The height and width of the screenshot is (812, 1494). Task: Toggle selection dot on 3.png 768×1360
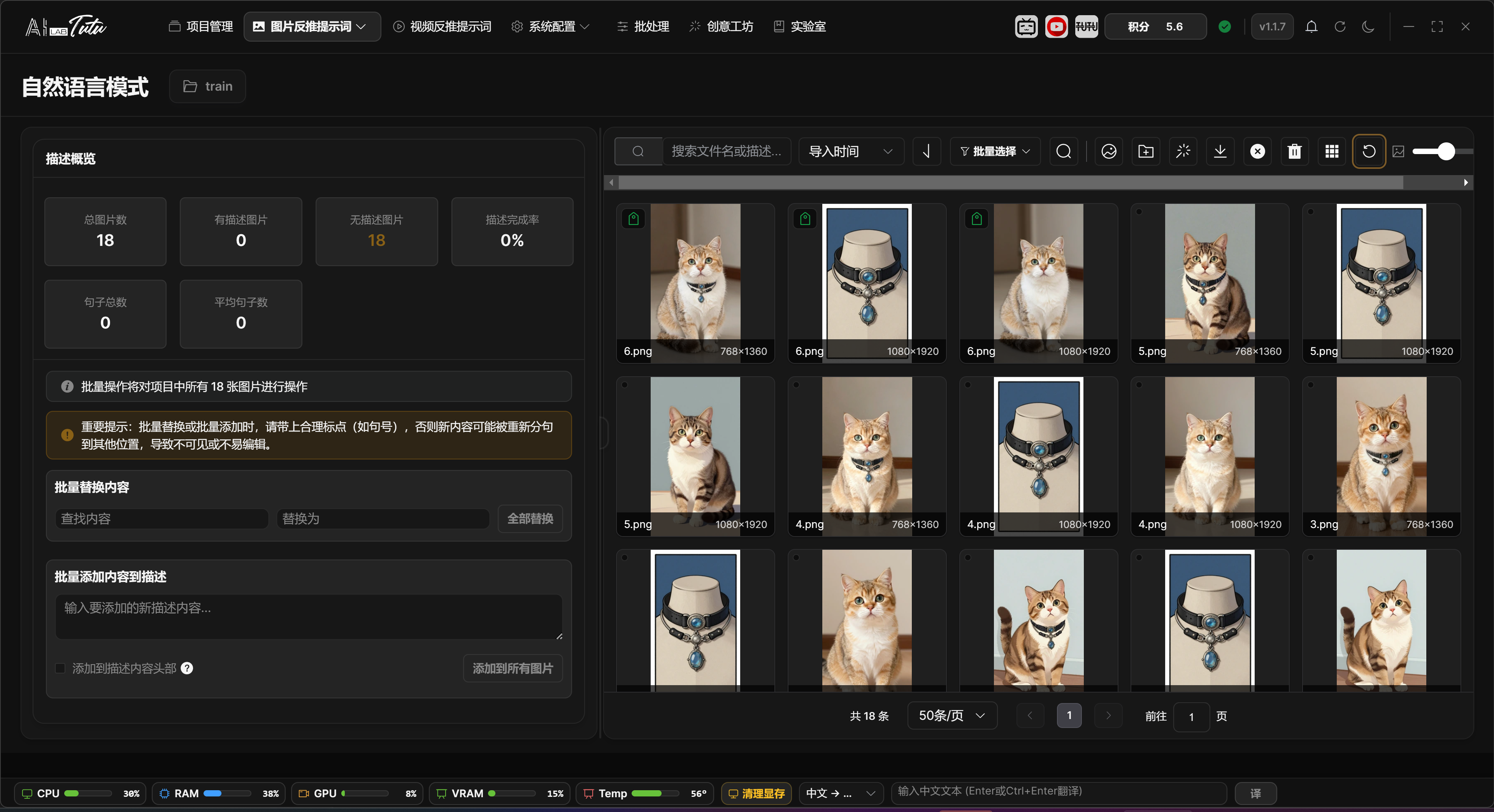point(1311,385)
